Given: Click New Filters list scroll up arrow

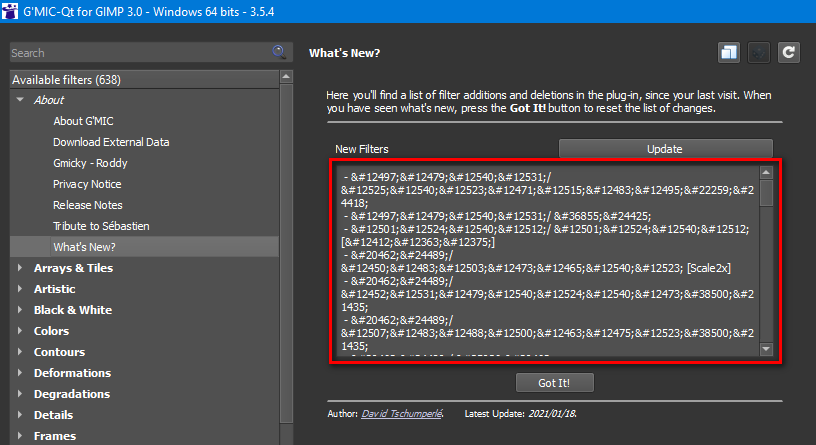Looking at the screenshot, I should pyautogui.click(x=766, y=172).
